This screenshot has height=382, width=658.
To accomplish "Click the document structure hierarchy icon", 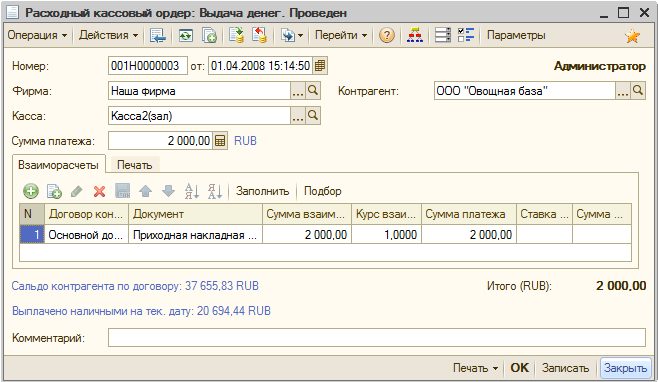I will coord(415,35).
